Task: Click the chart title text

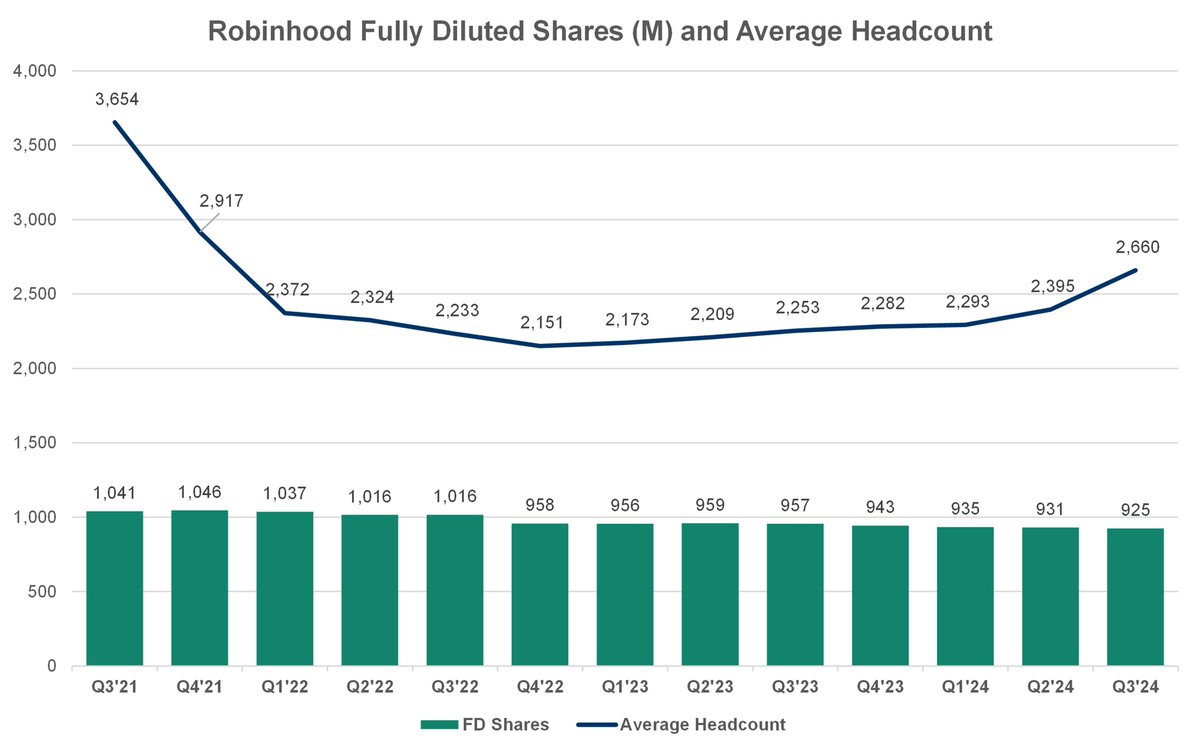Action: [600, 31]
